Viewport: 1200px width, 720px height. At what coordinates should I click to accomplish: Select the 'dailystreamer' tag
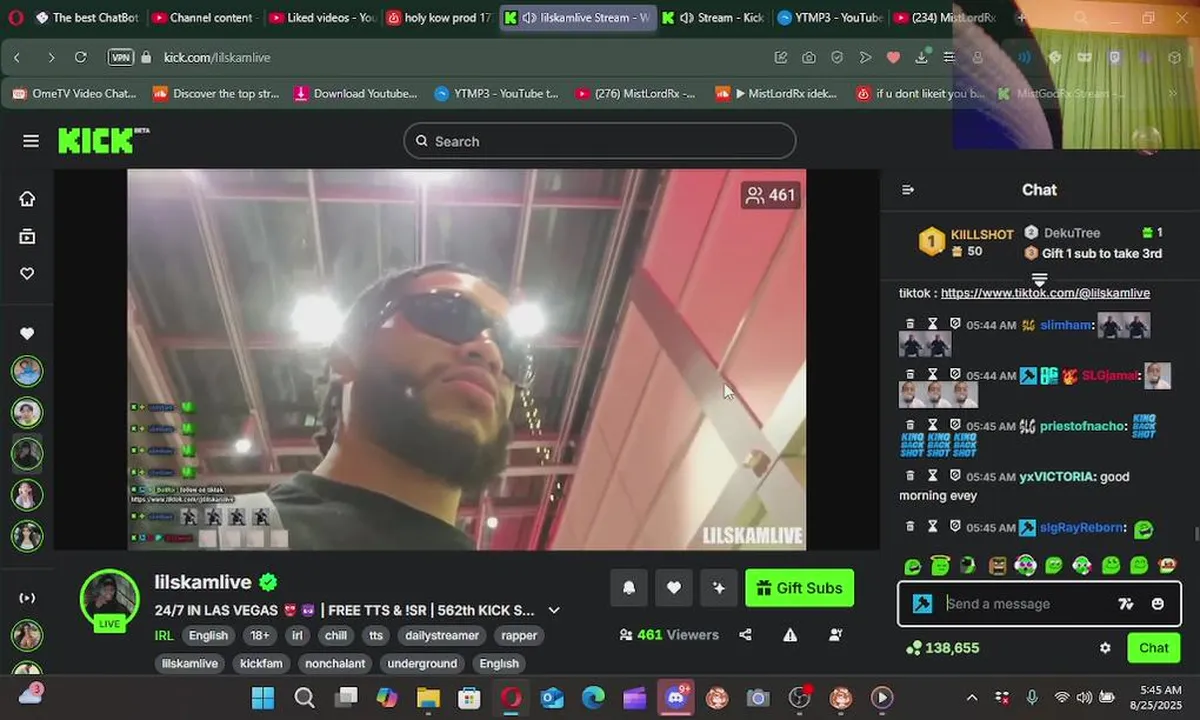pos(442,635)
